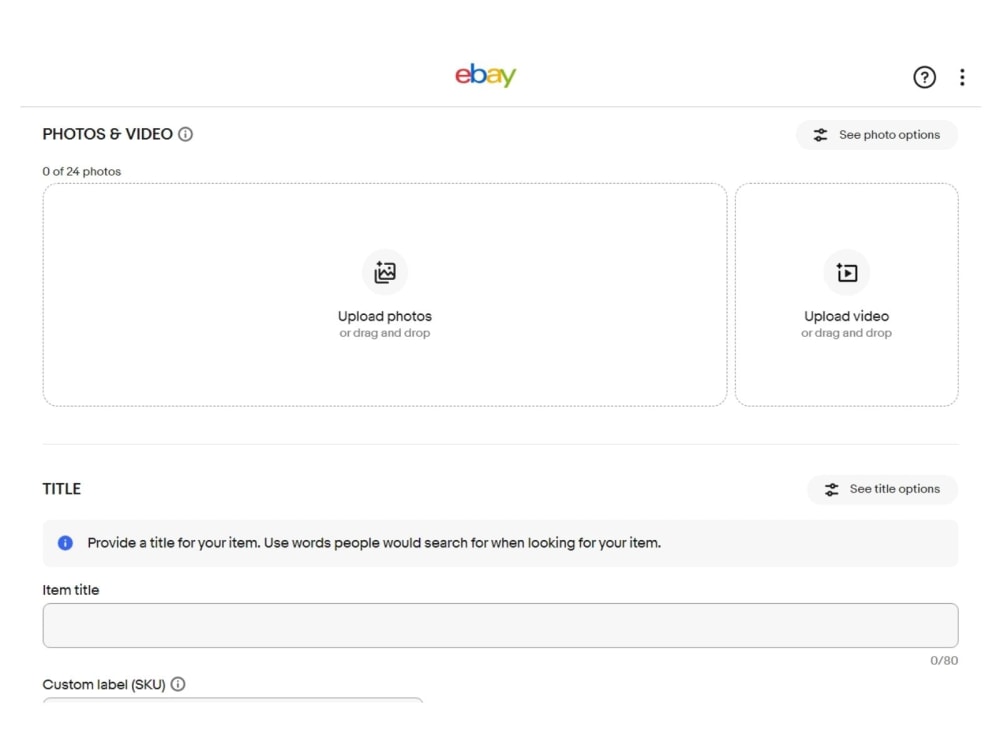
Task: Open See title options
Action: coord(882,489)
